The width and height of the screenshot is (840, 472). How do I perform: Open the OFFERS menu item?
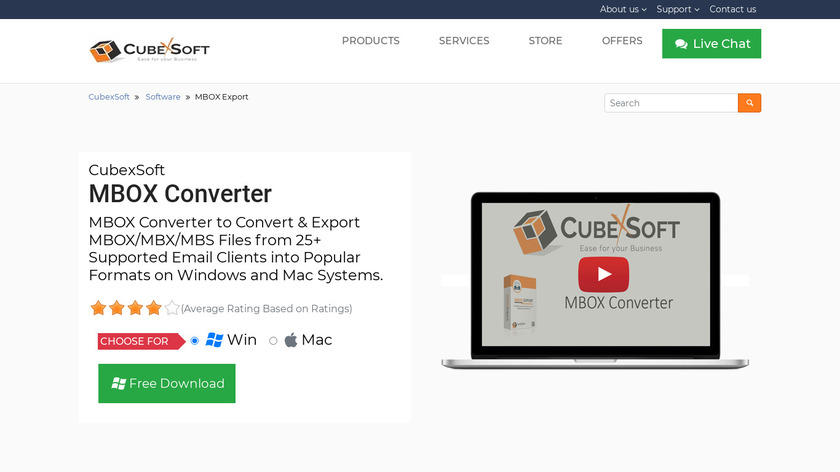[622, 41]
